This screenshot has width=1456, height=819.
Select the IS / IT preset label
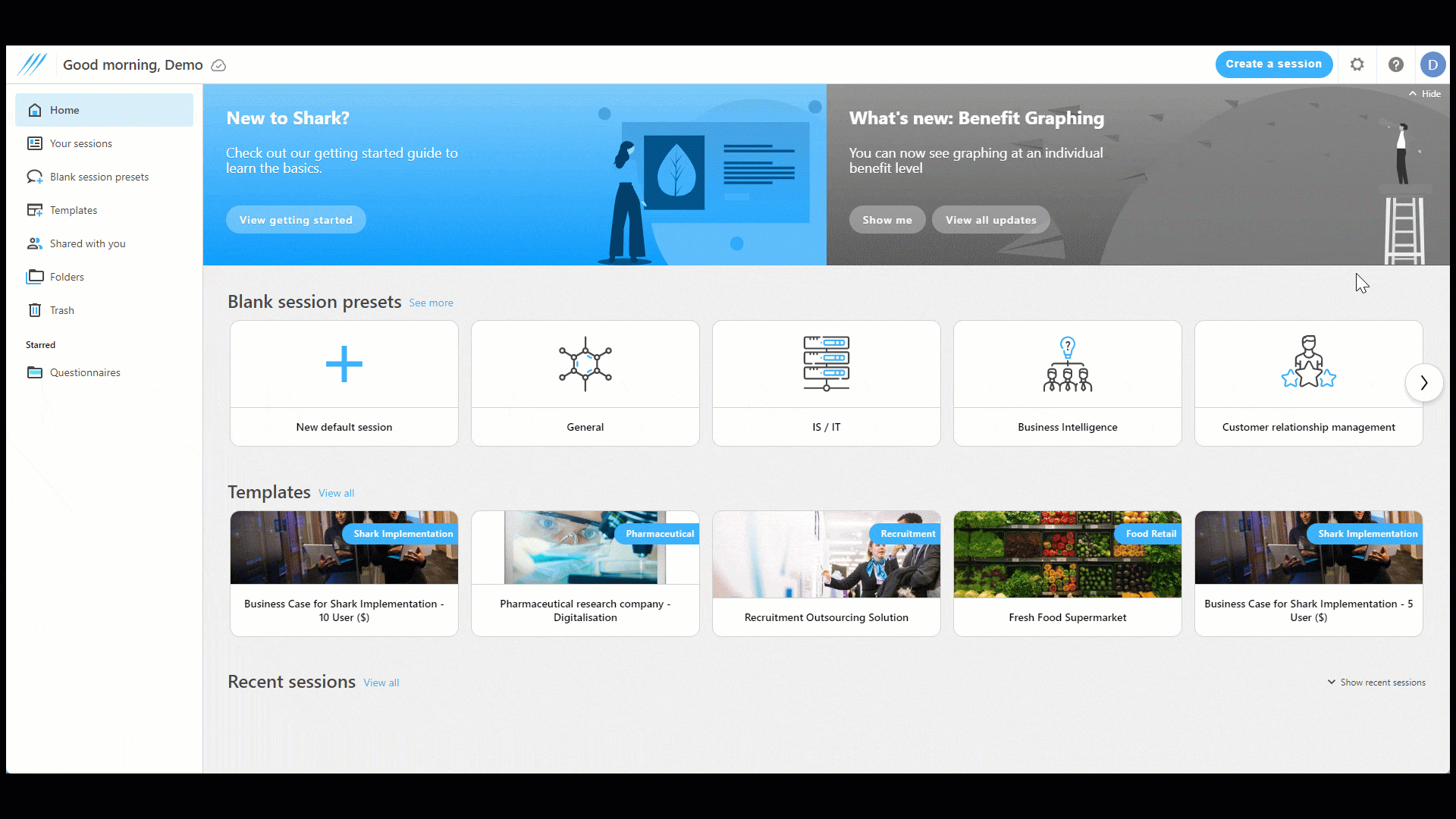click(x=827, y=427)
